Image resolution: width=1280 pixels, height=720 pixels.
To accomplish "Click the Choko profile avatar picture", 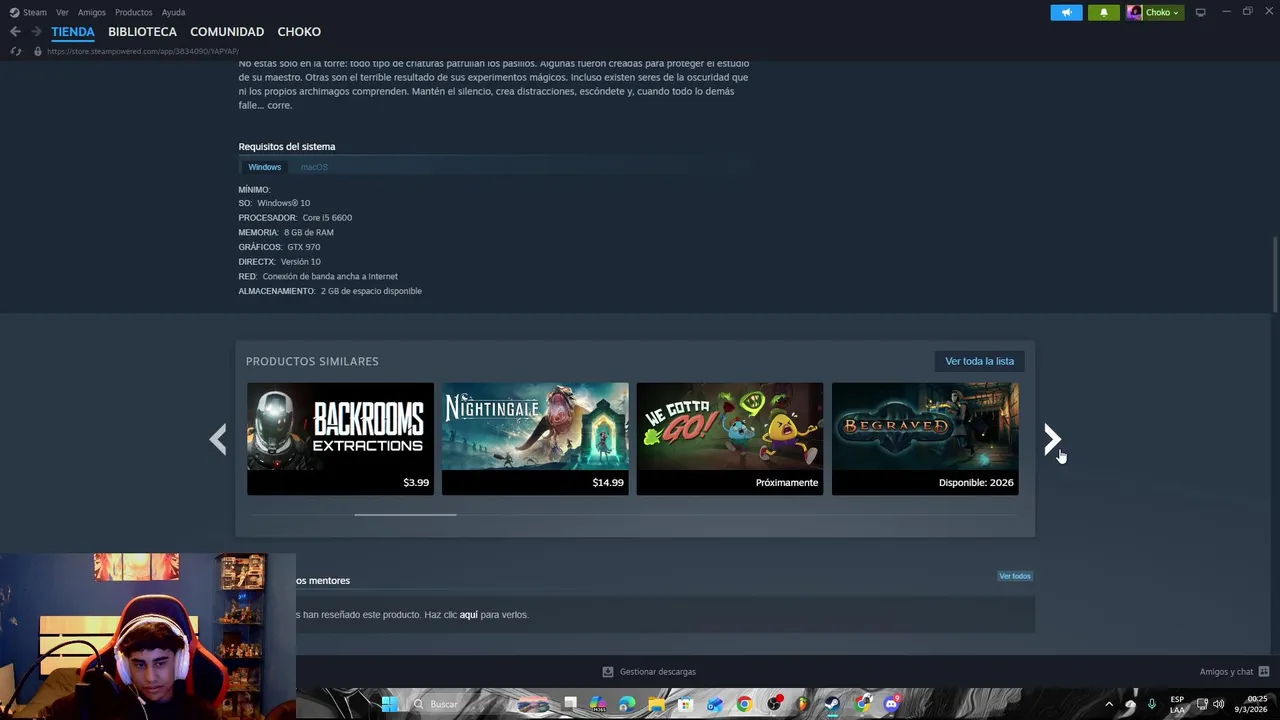I will 1134,12.
